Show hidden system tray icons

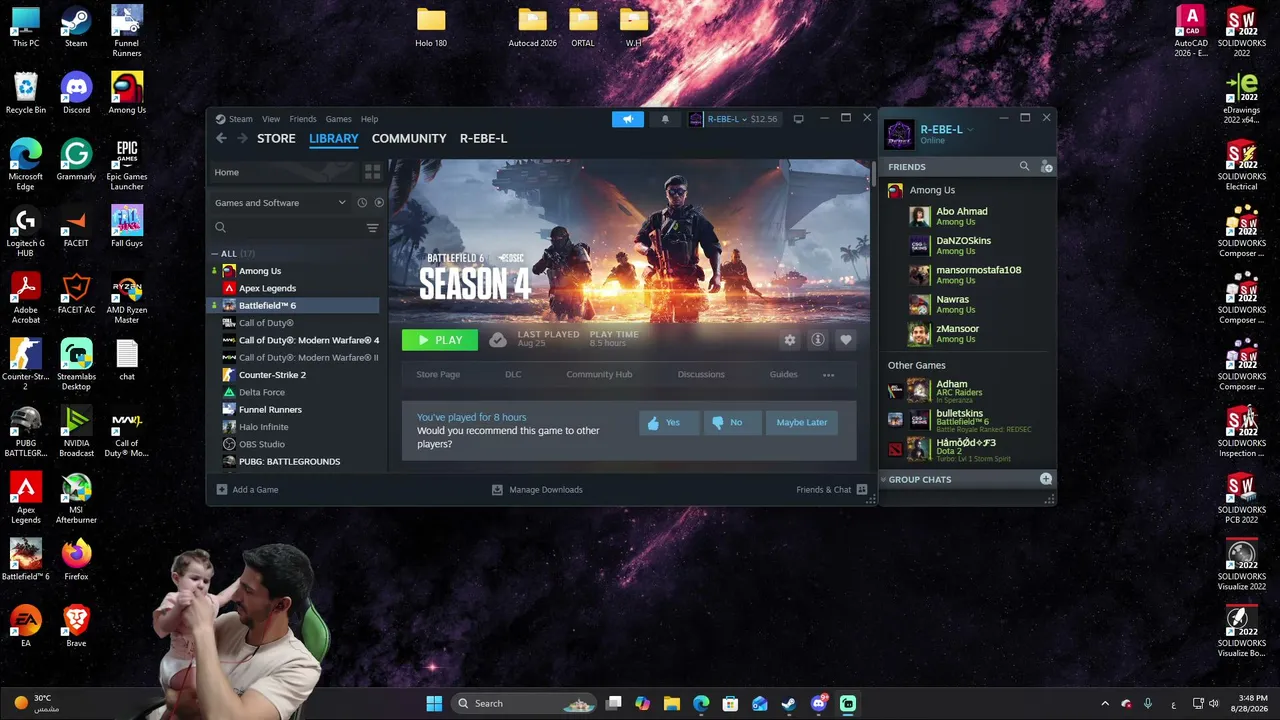(x=1105, y=704)
